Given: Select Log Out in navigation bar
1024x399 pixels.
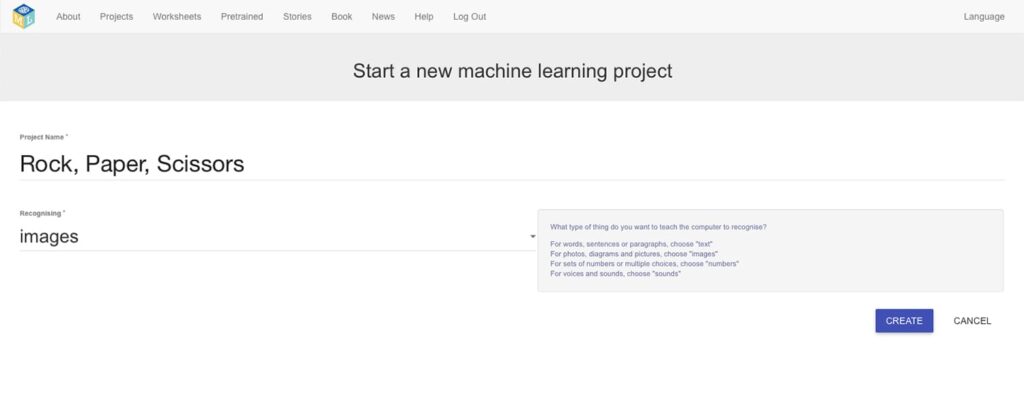Looking at the screenshot, I should 470,17.
